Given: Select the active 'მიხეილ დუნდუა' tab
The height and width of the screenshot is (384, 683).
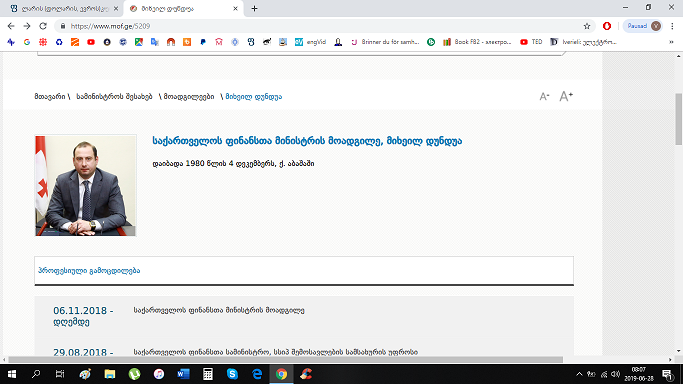Looking at the screenshot, I should point(182,9).
